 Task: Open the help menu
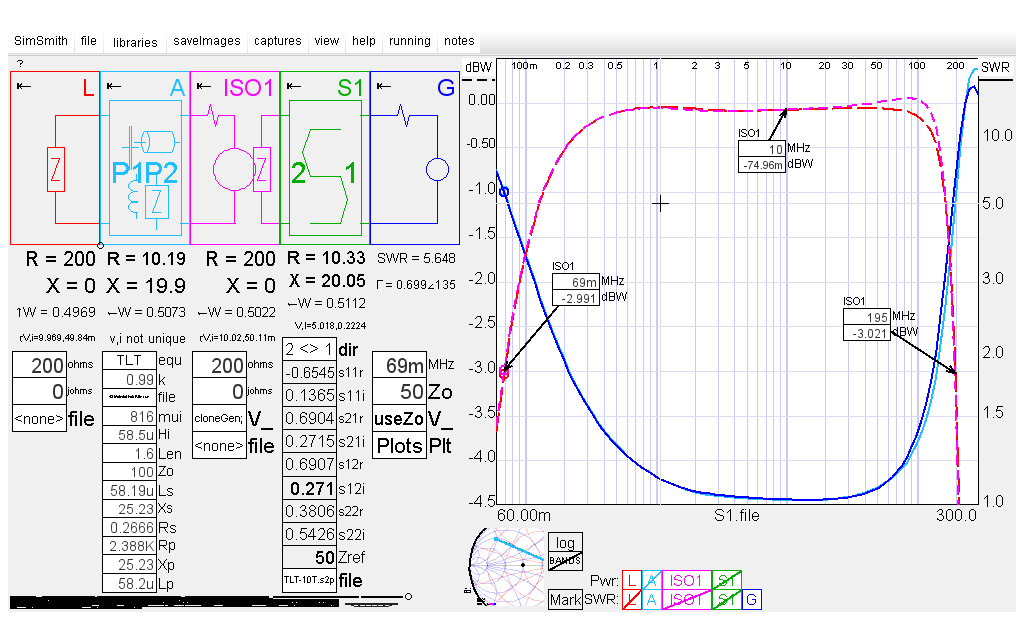[x=364, y=41]
